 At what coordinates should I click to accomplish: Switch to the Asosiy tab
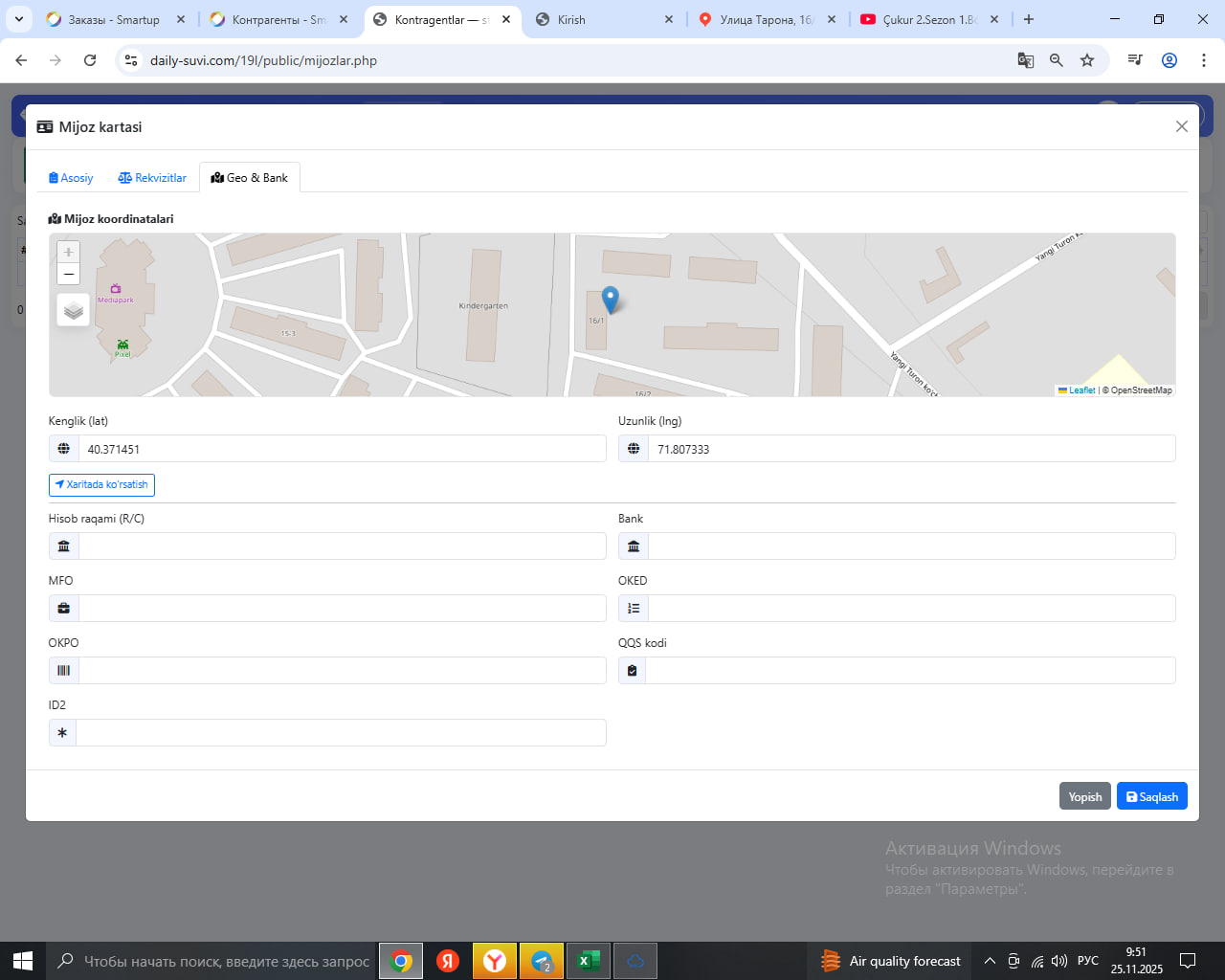(x=71, y=178)
